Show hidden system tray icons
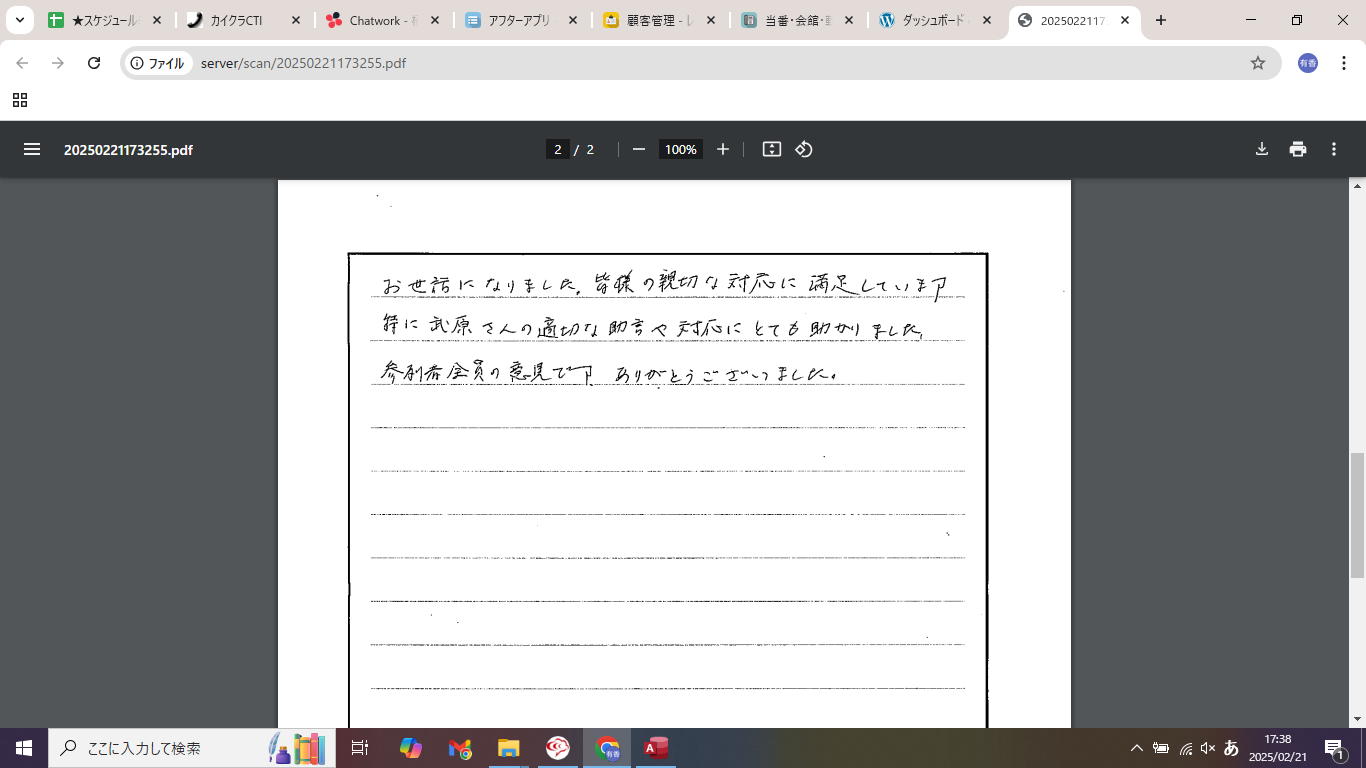Viewport: 1366px width, 768px height. (x=1136, y=748)
